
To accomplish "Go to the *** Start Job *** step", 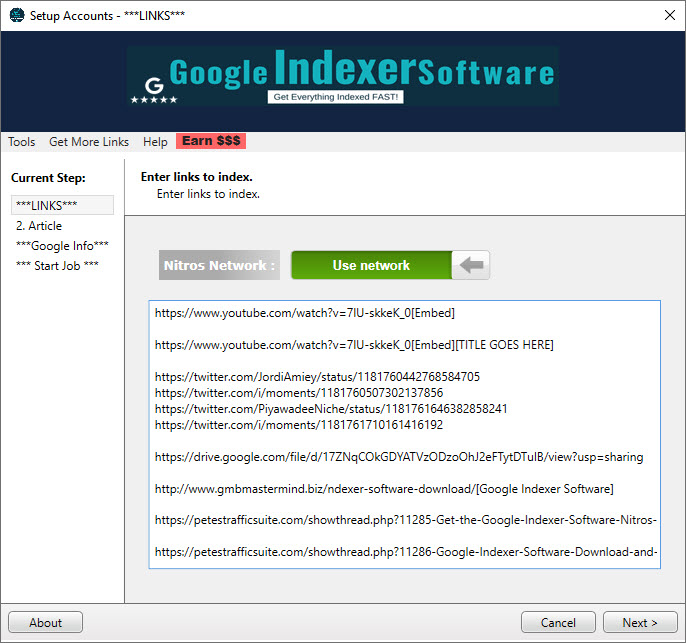I will (57, 266).
